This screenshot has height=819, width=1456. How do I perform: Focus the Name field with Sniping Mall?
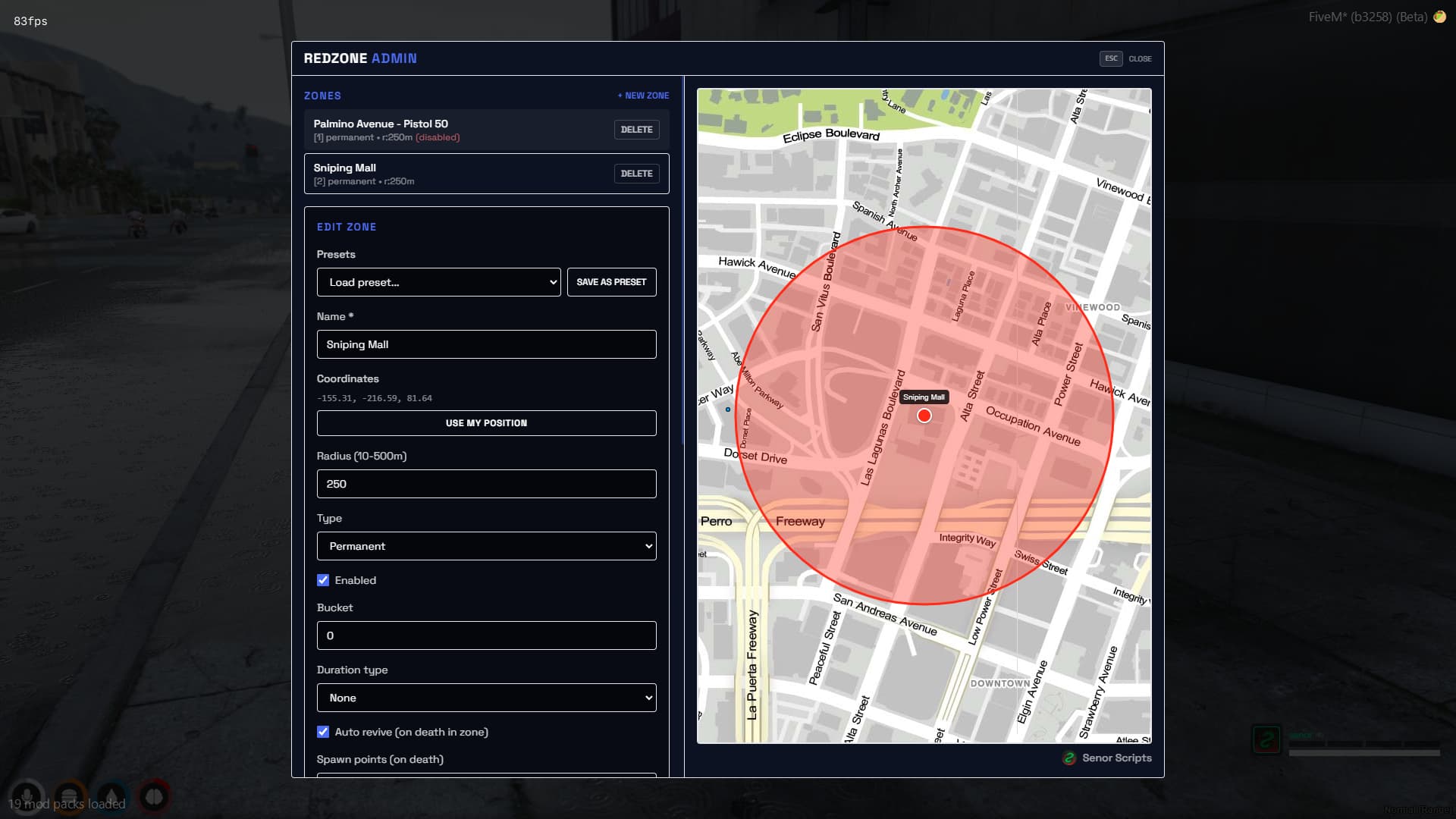tap(487, 344)
